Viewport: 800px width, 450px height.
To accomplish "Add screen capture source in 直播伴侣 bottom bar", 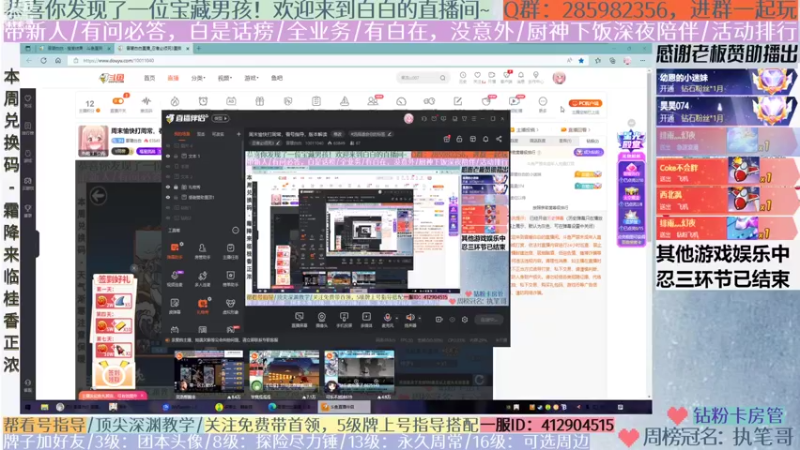I will pyautogui.click(x=299, y=319).
